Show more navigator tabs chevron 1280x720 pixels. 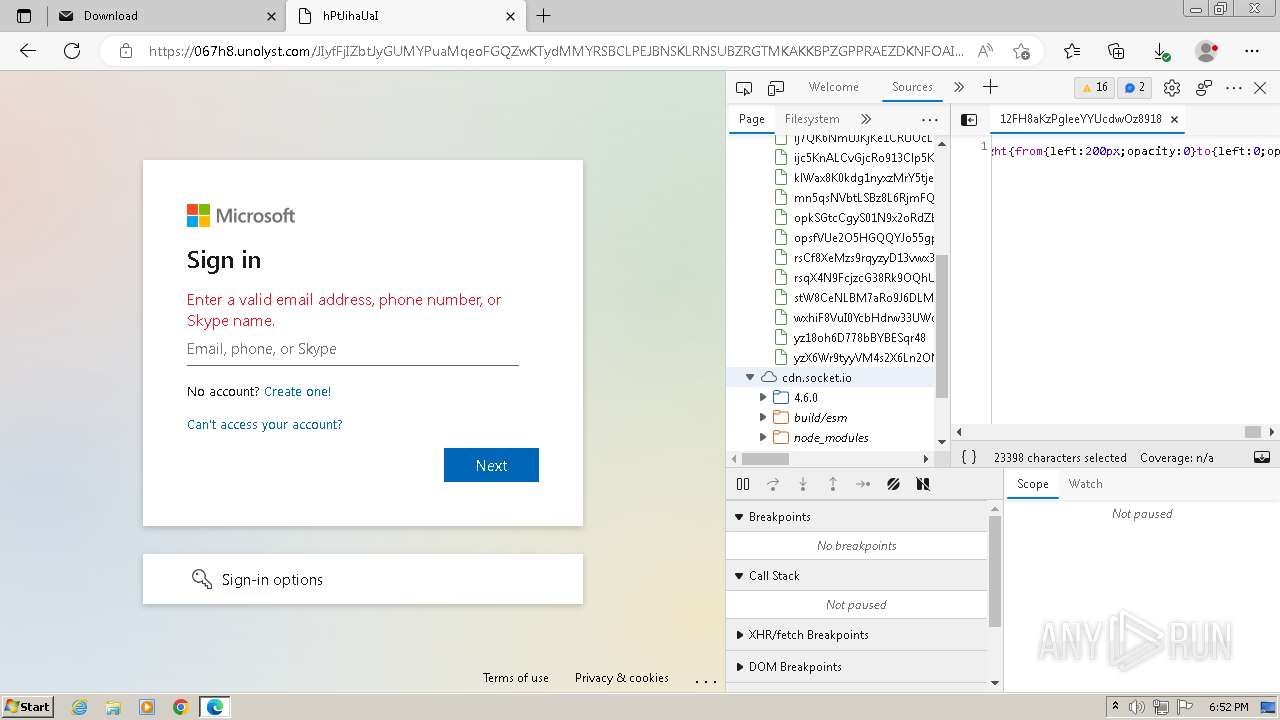[866, 119]
